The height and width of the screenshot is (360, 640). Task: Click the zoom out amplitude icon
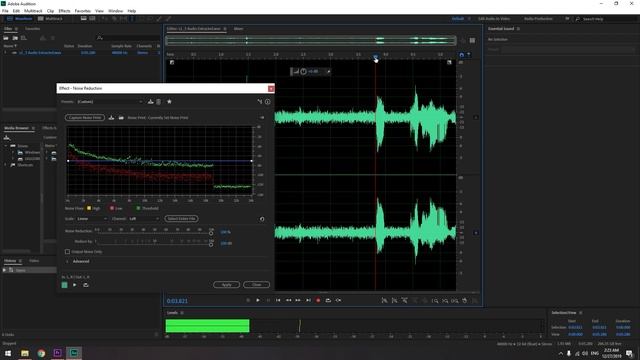(x=394, y=301)
